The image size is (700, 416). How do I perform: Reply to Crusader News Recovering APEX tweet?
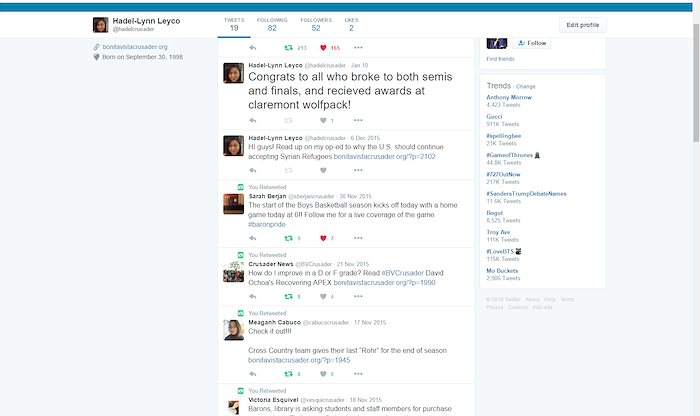point(253,296)
